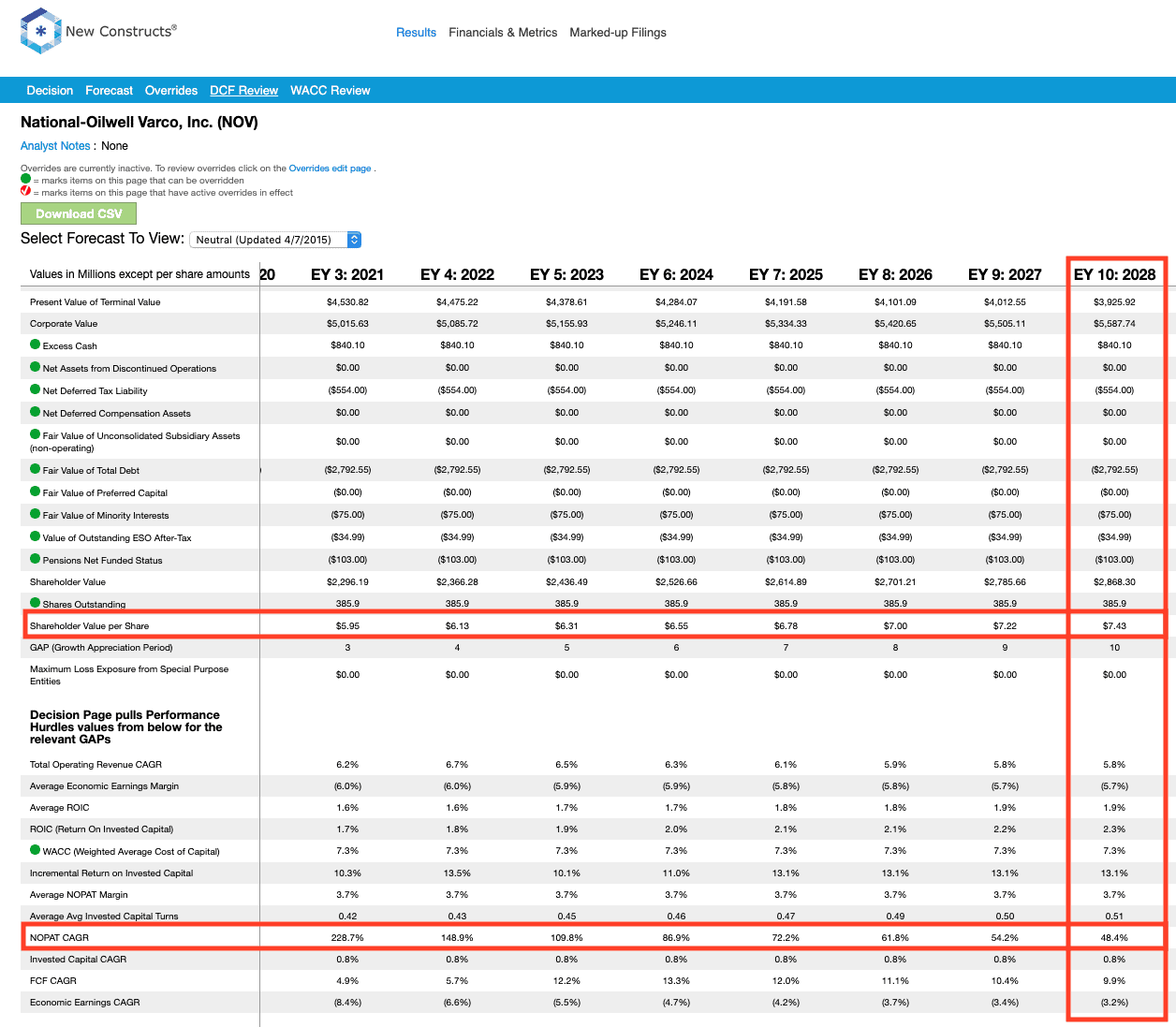Switch to the Decision menu item

[50, 91]
